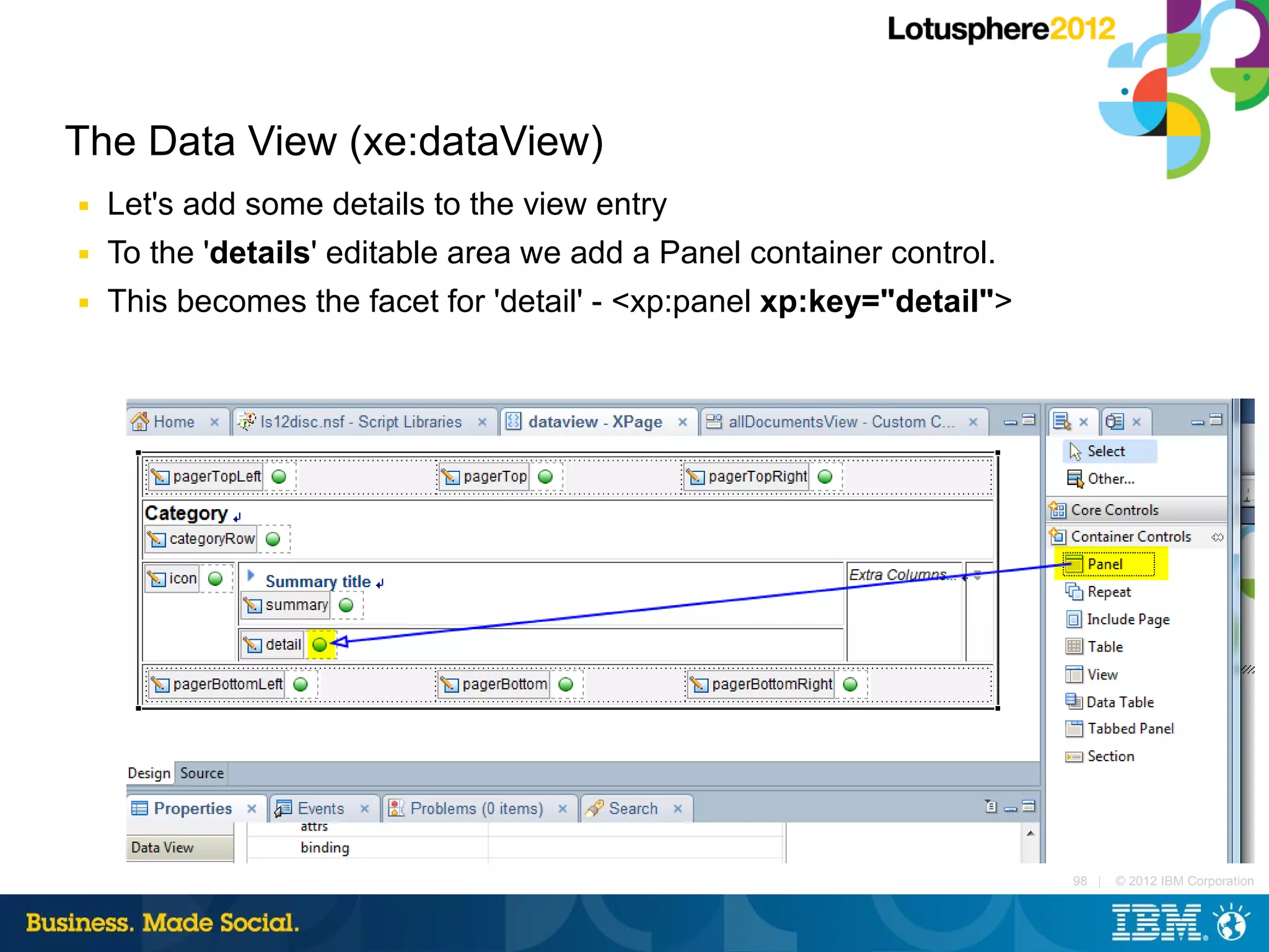This screenshot has width=1269, height=952.
Task: Collapse the Container Controls palette section
Action: [1136, 536]
